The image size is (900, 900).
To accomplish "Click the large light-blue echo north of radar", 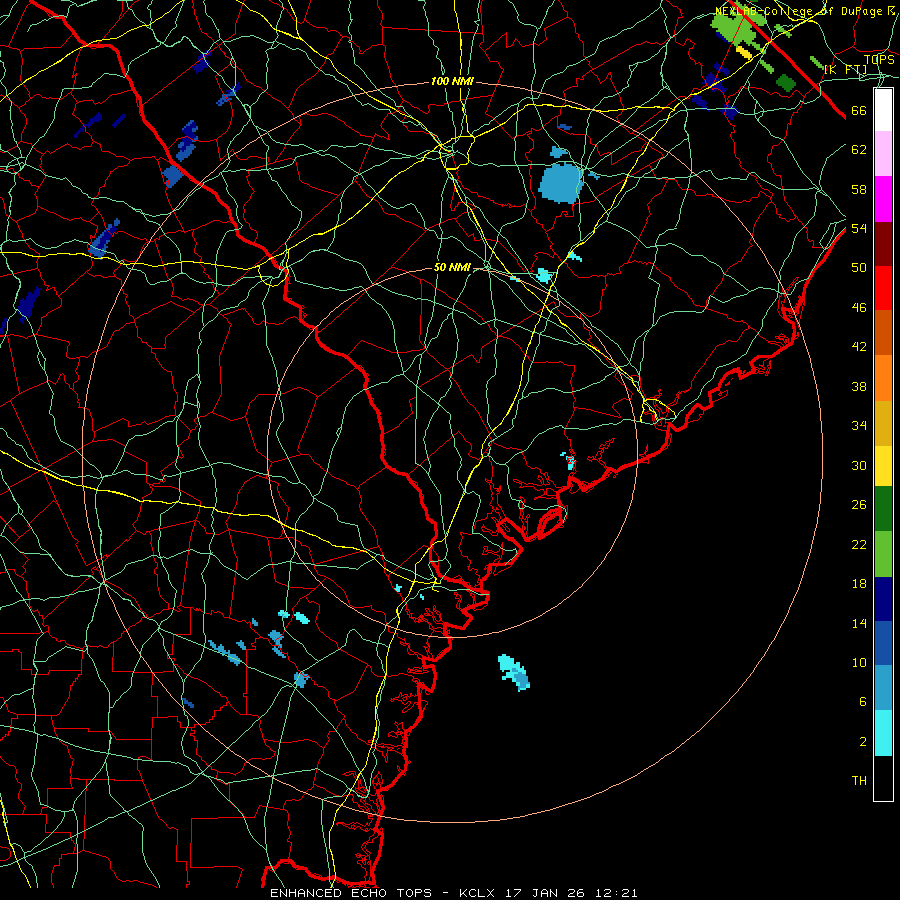I will (560, 183).
